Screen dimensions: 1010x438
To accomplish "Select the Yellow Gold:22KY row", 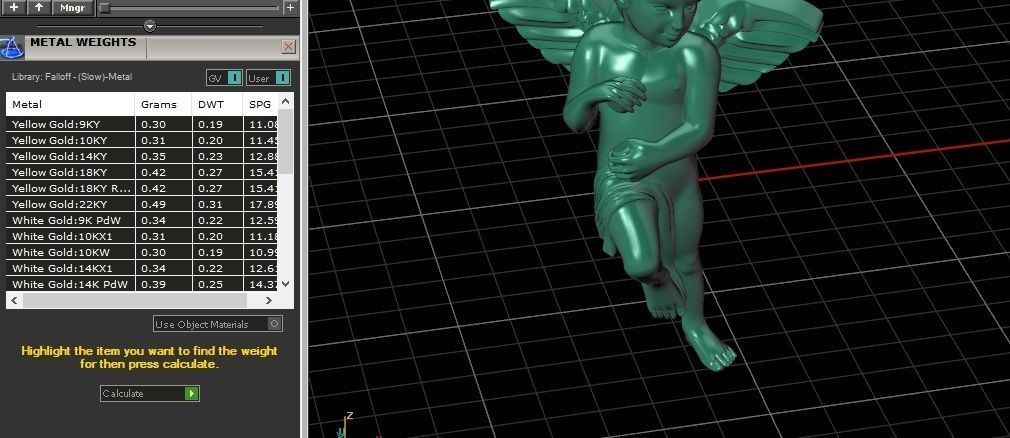I will 142,204.
